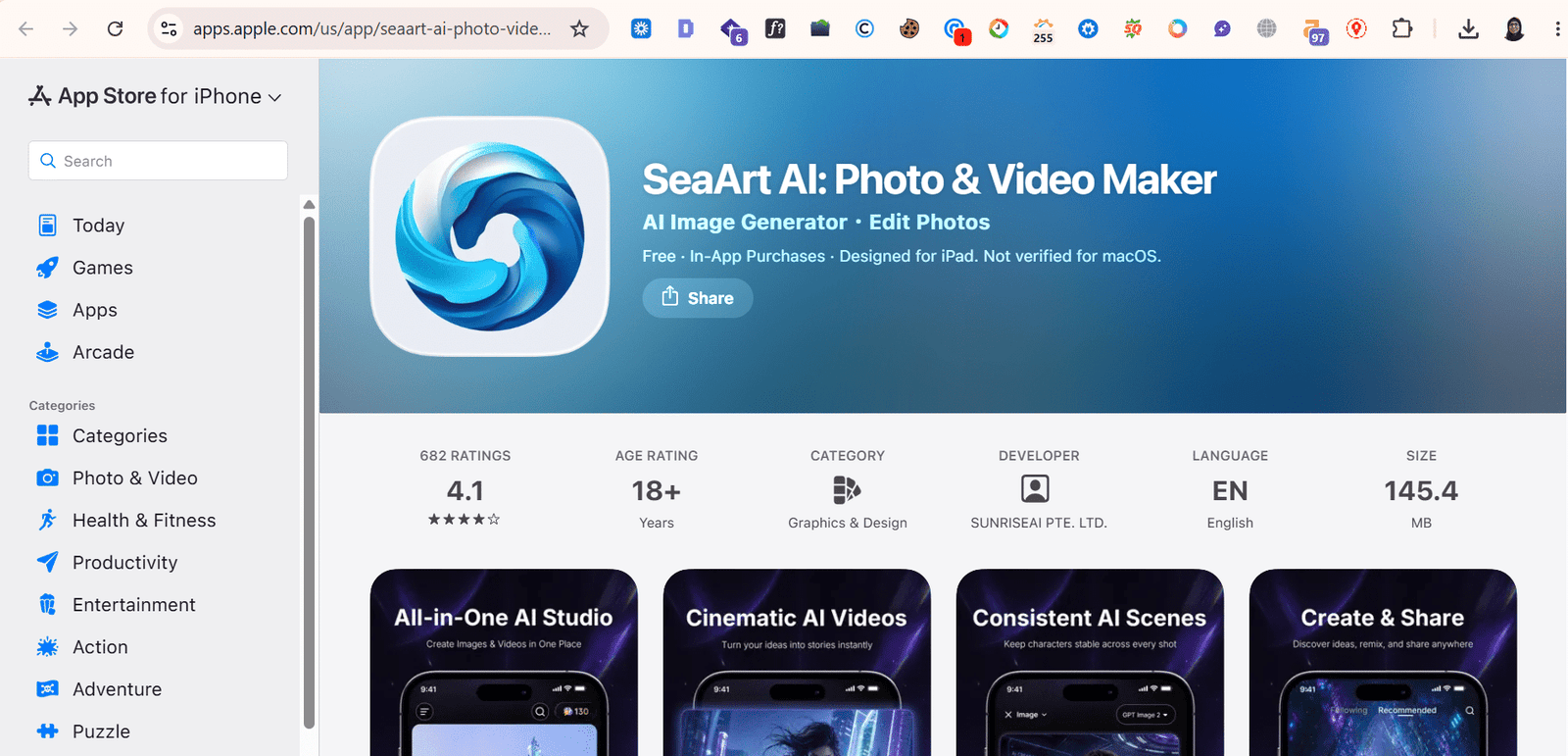Open the App Store for iPhone platform dropdown
This screenshot has height=756, width=1568.
[157, 96]
